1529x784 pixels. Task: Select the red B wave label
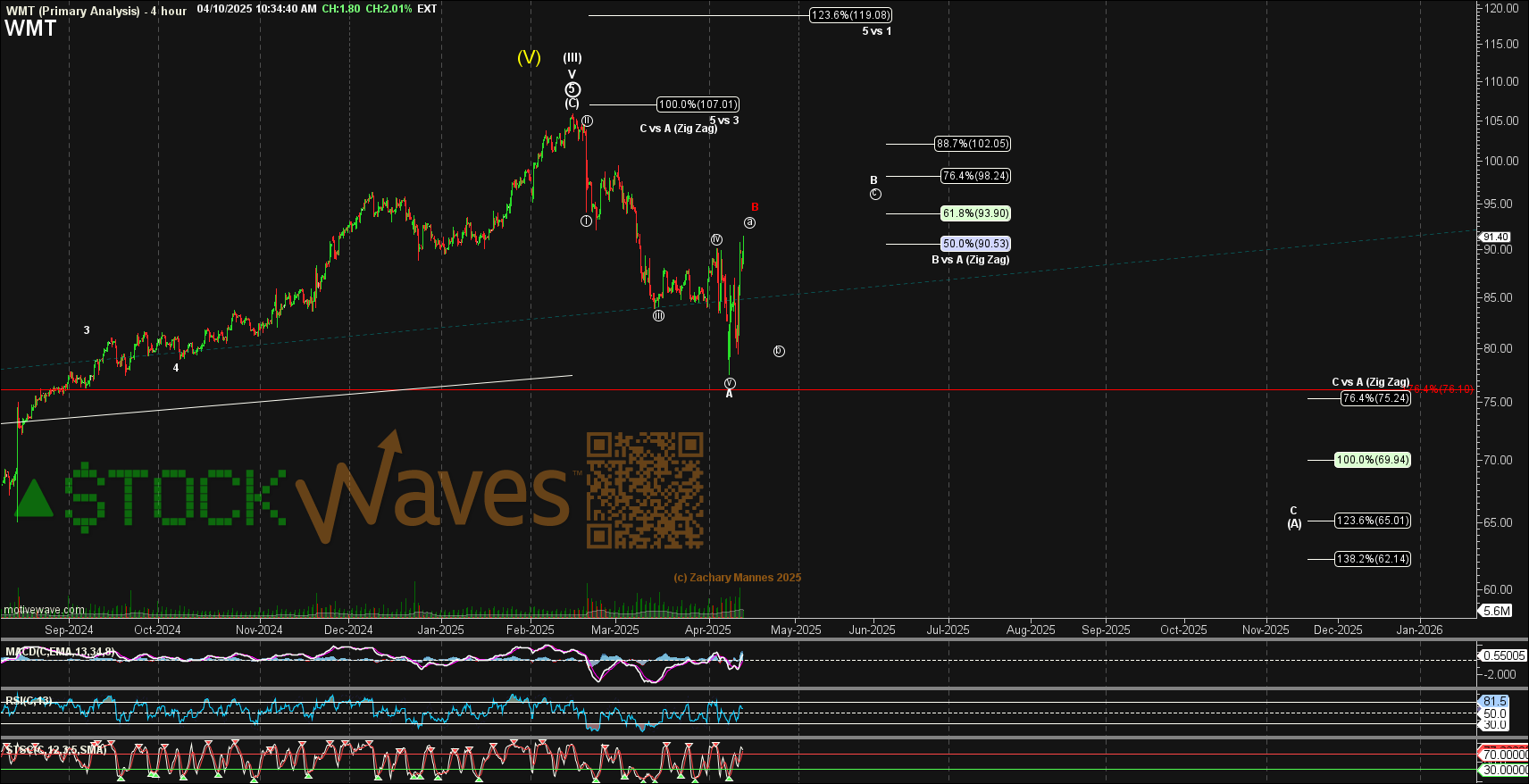[755, 207]
